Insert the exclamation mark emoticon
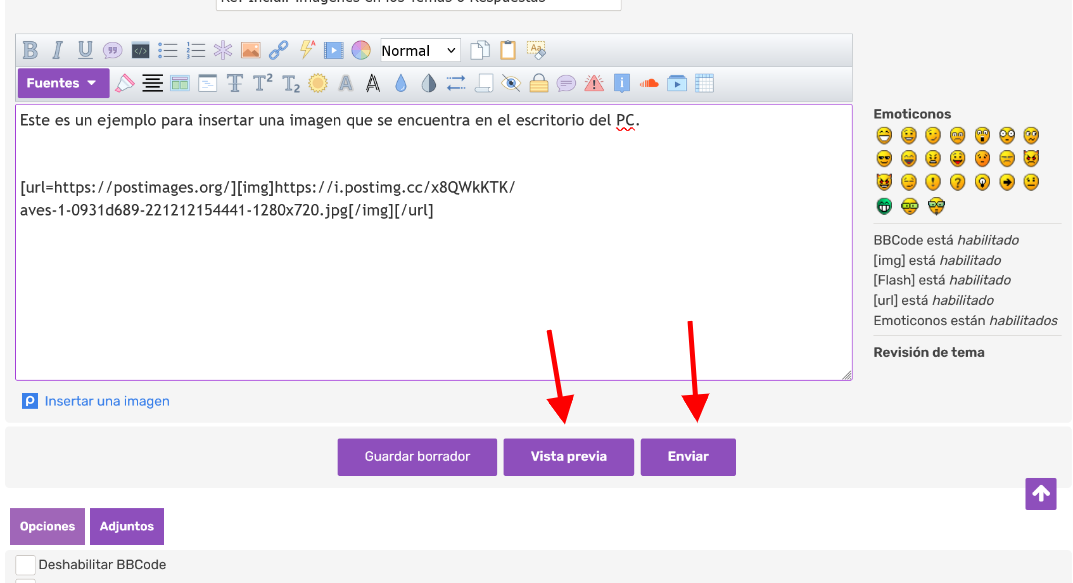Image resolution: width=1073 pixels, height=583 pixels. pyautogui.click(x=933, y=182)
